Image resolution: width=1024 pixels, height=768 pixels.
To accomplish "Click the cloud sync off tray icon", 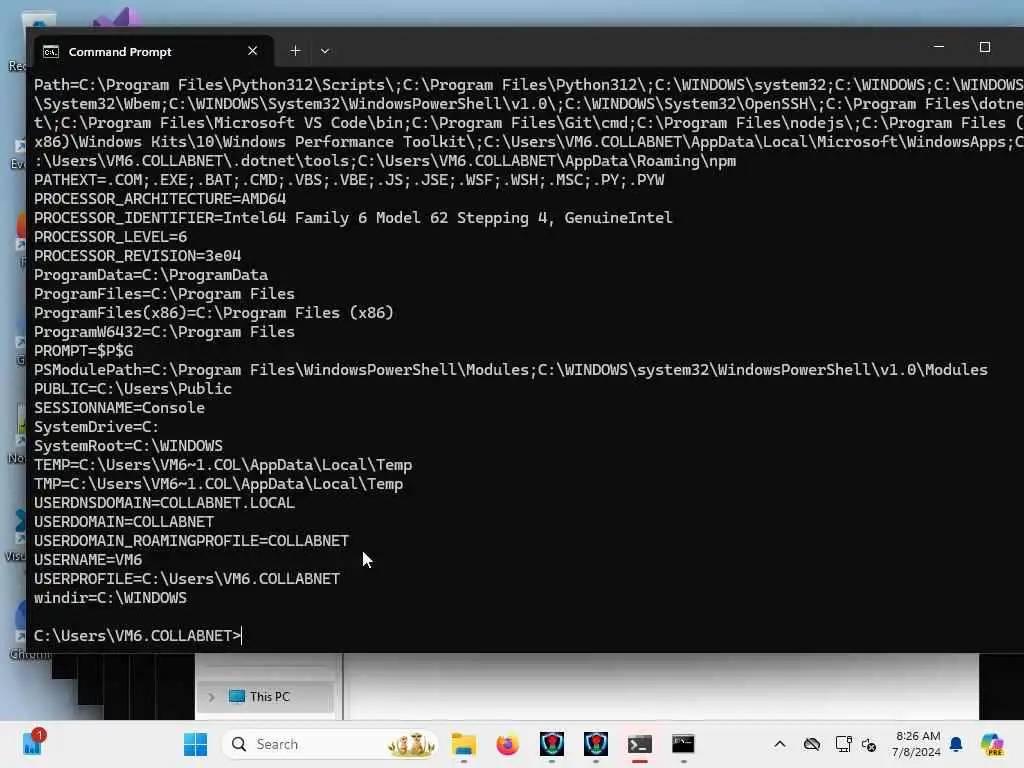I will [812, 744].
